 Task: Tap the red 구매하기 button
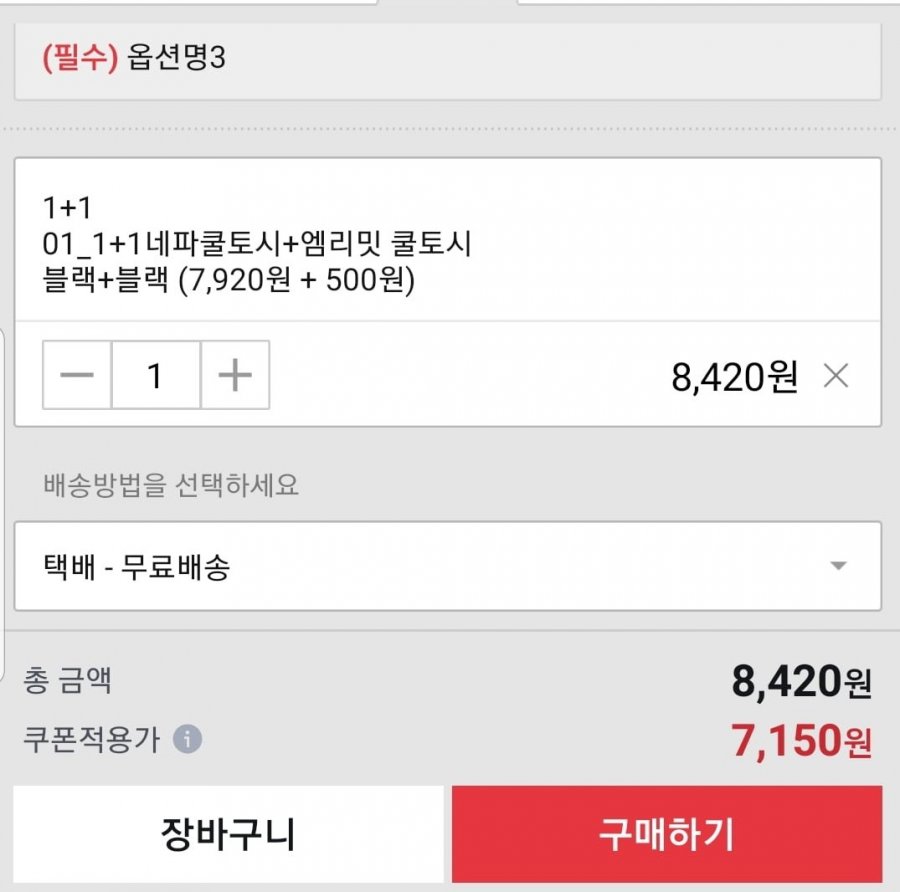[x=667, y=834]
